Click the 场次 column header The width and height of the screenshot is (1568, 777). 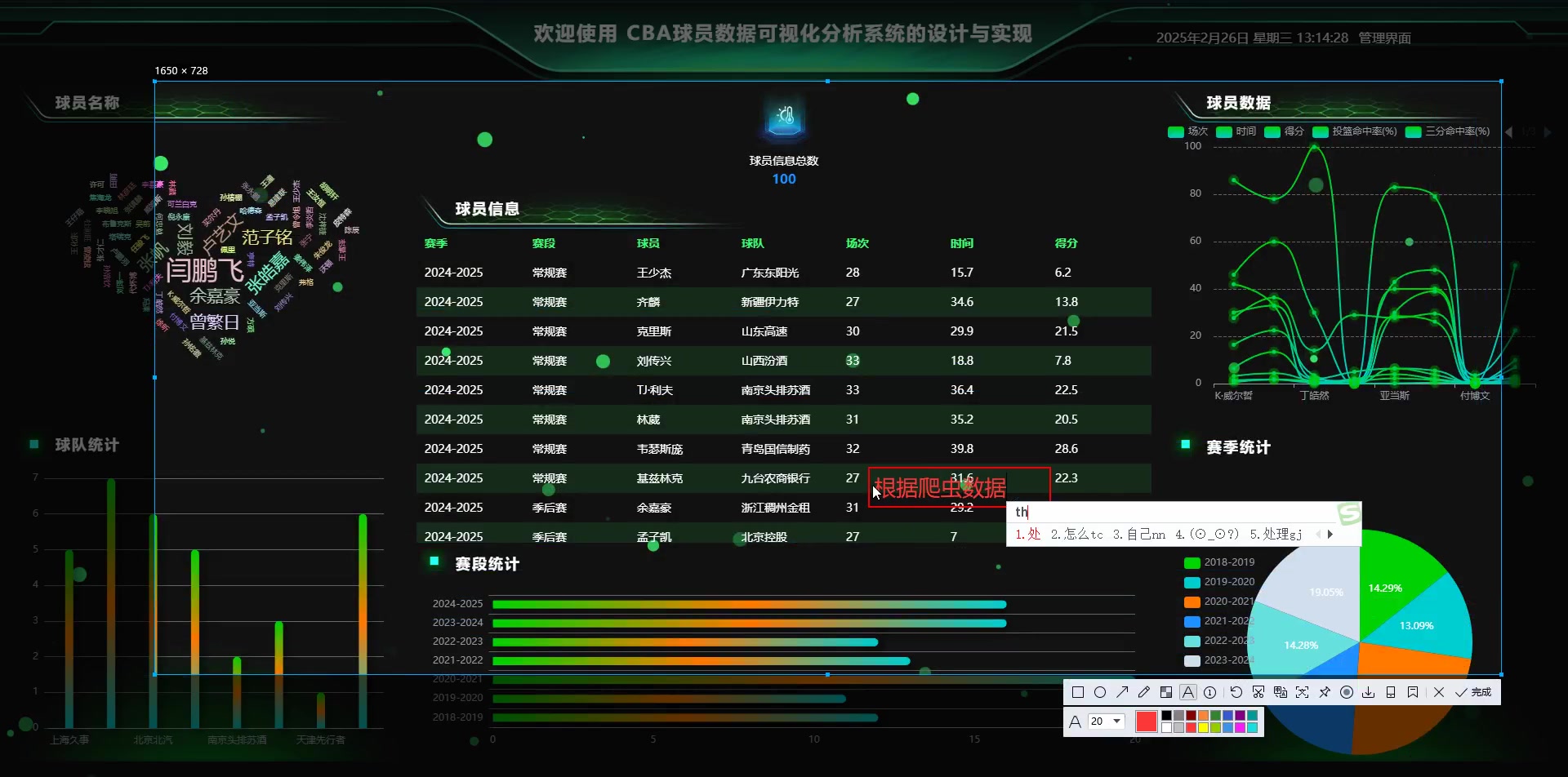(857, 243)
